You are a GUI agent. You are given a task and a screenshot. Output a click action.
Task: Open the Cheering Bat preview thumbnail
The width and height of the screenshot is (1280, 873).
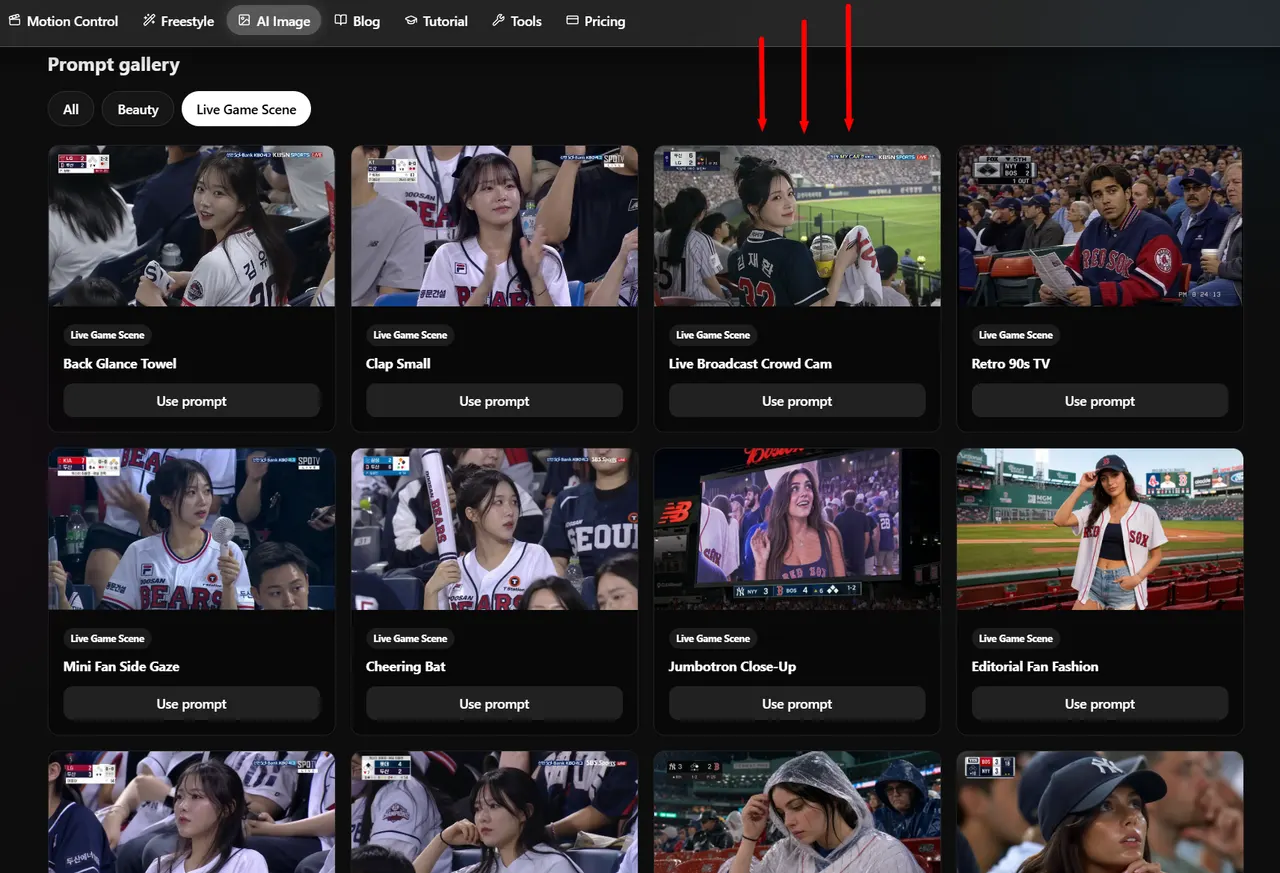click(494, 529)
